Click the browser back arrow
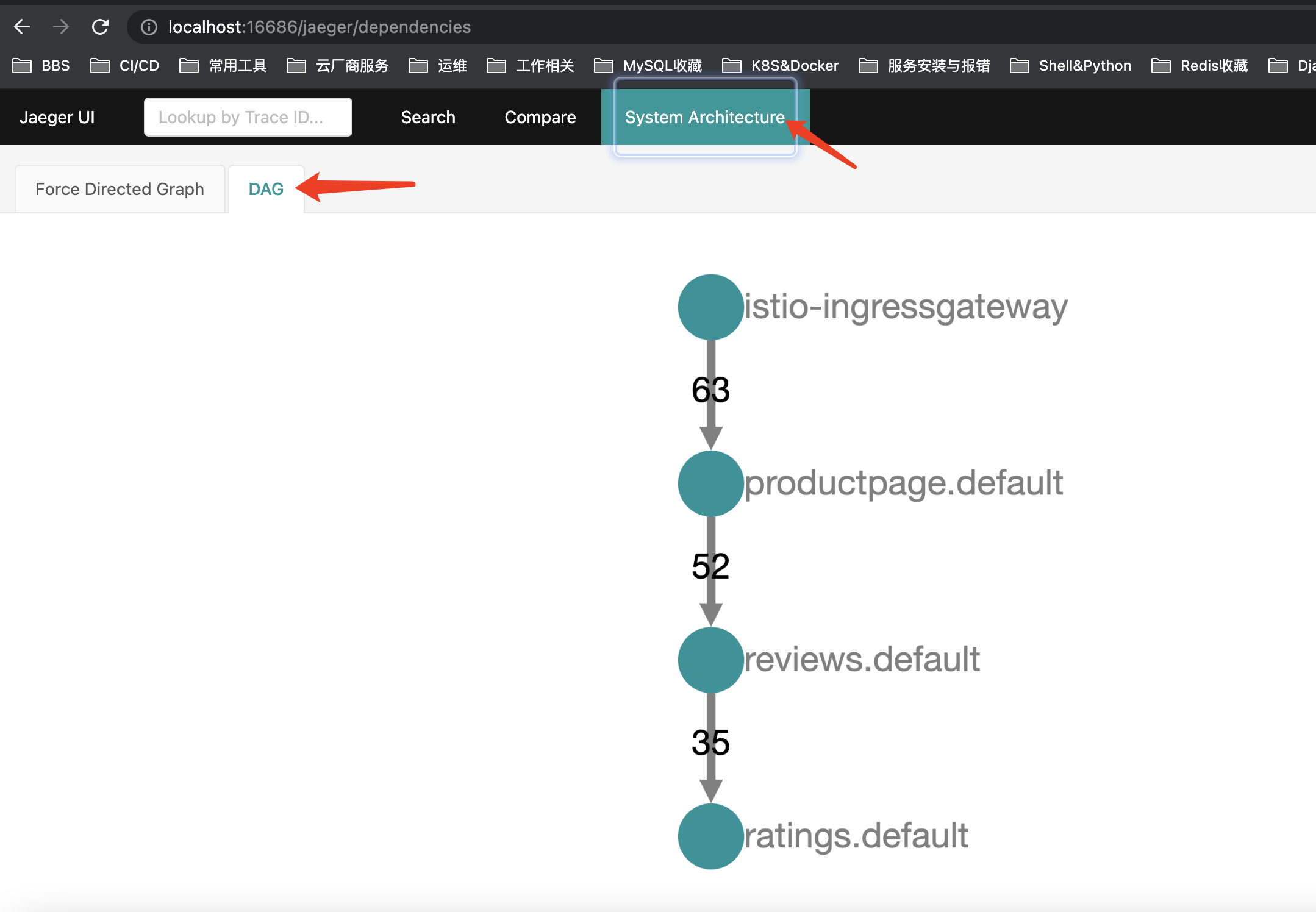This screenshot has height=912, width=1316. click(22, 27)
